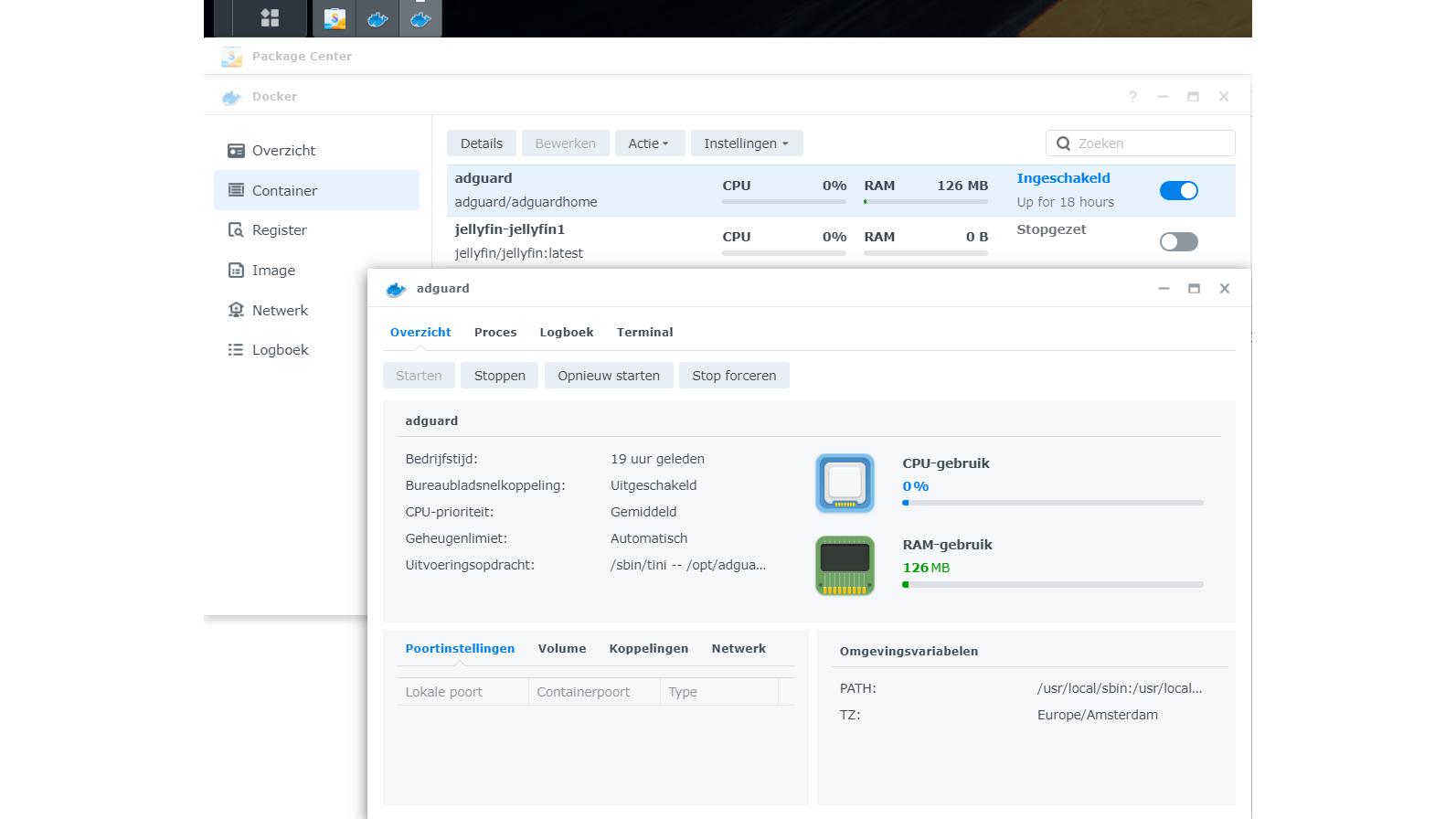Select the Overzicht tab in adguard
The image size is (1456, 819).
[x=420, y=333]
